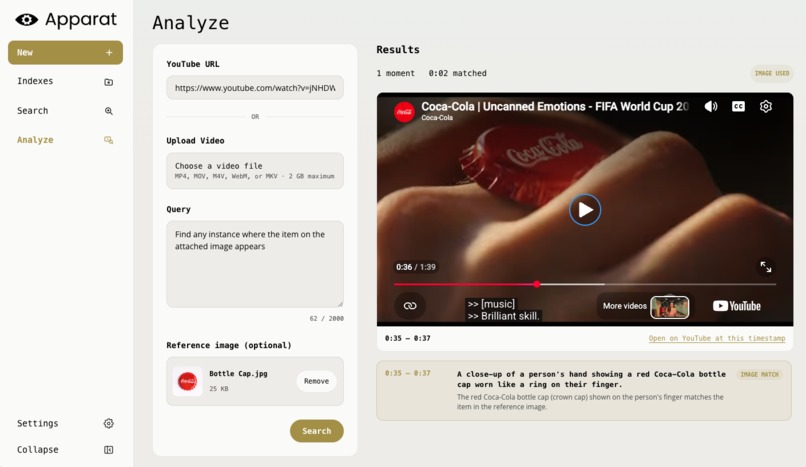Toggle closed captions CC button
Viewport: 806px width, 467px height.
pyautogui.click(x=738, y=106)
